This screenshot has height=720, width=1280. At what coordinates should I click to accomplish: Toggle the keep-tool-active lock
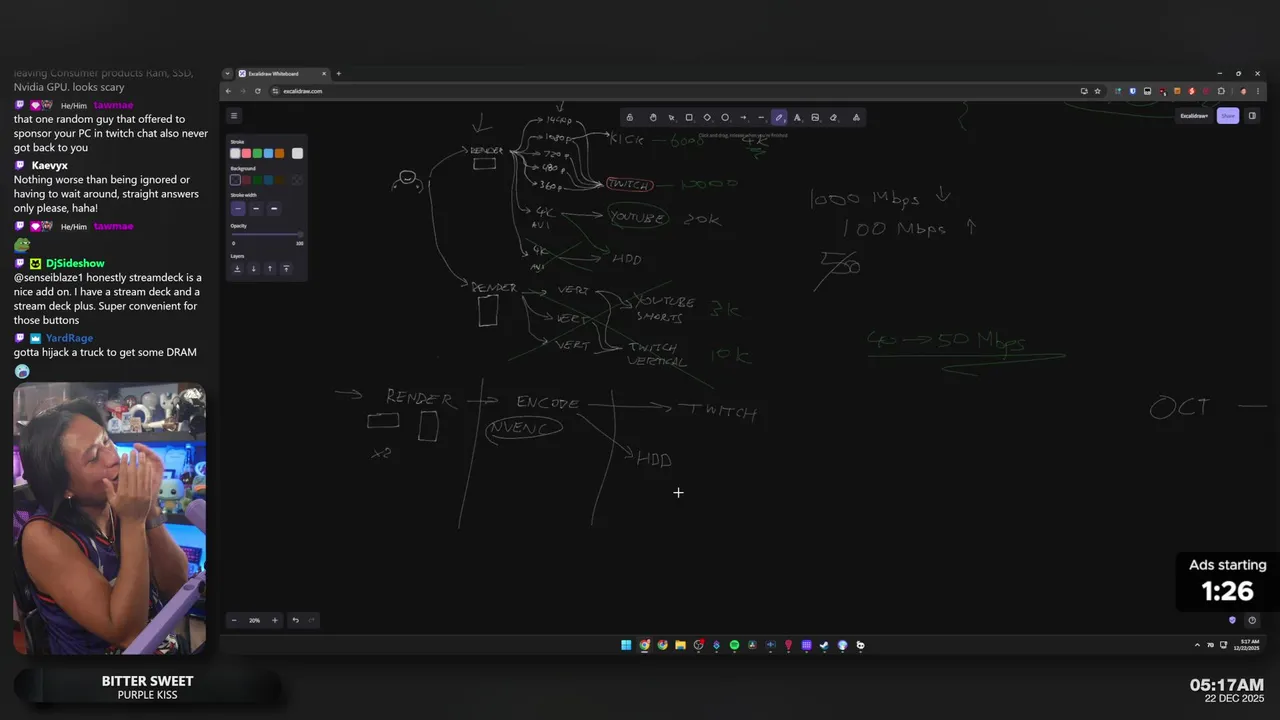[x=629, y=117]
